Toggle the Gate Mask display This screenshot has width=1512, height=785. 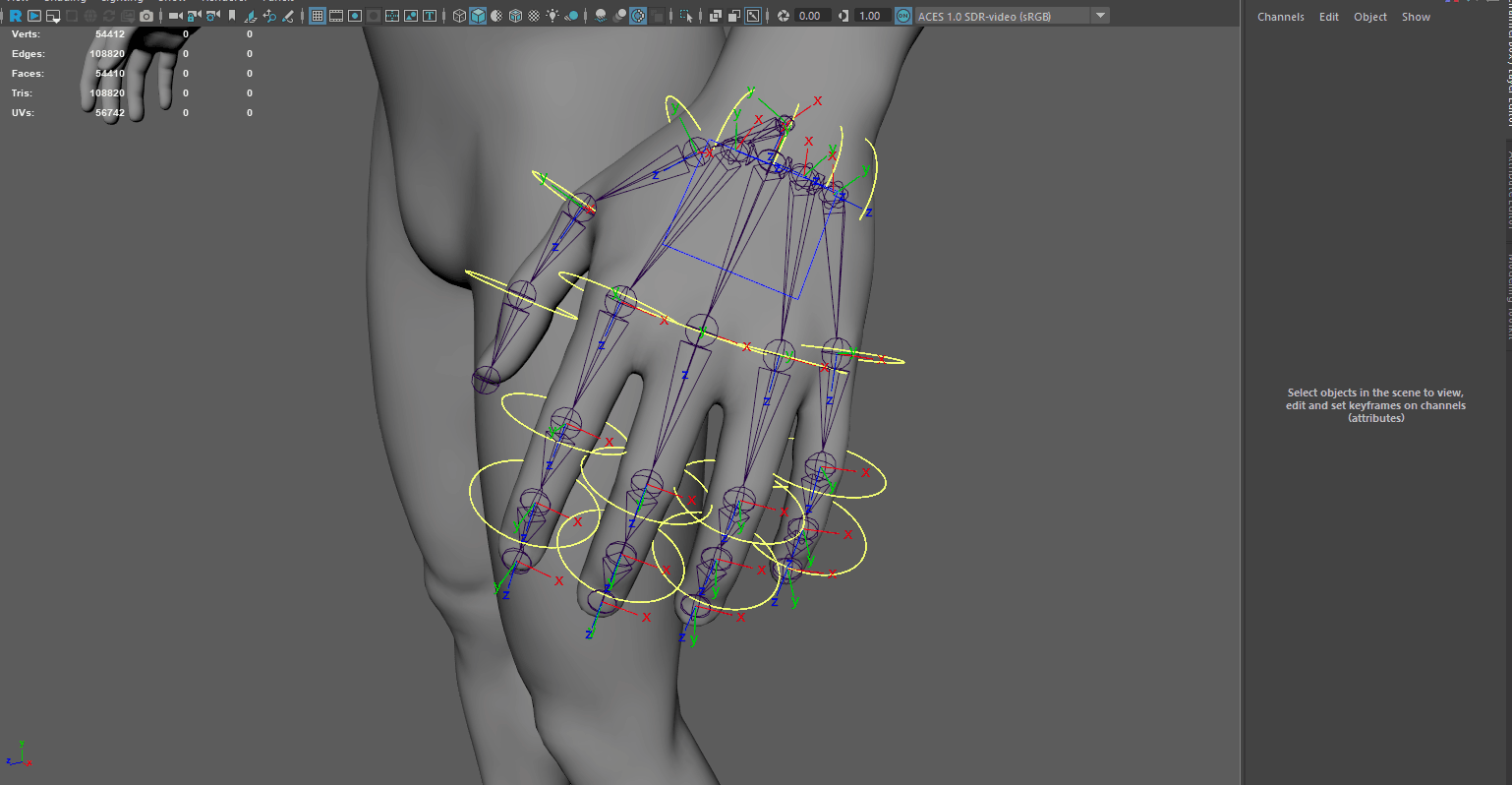(x=374, y=16)
